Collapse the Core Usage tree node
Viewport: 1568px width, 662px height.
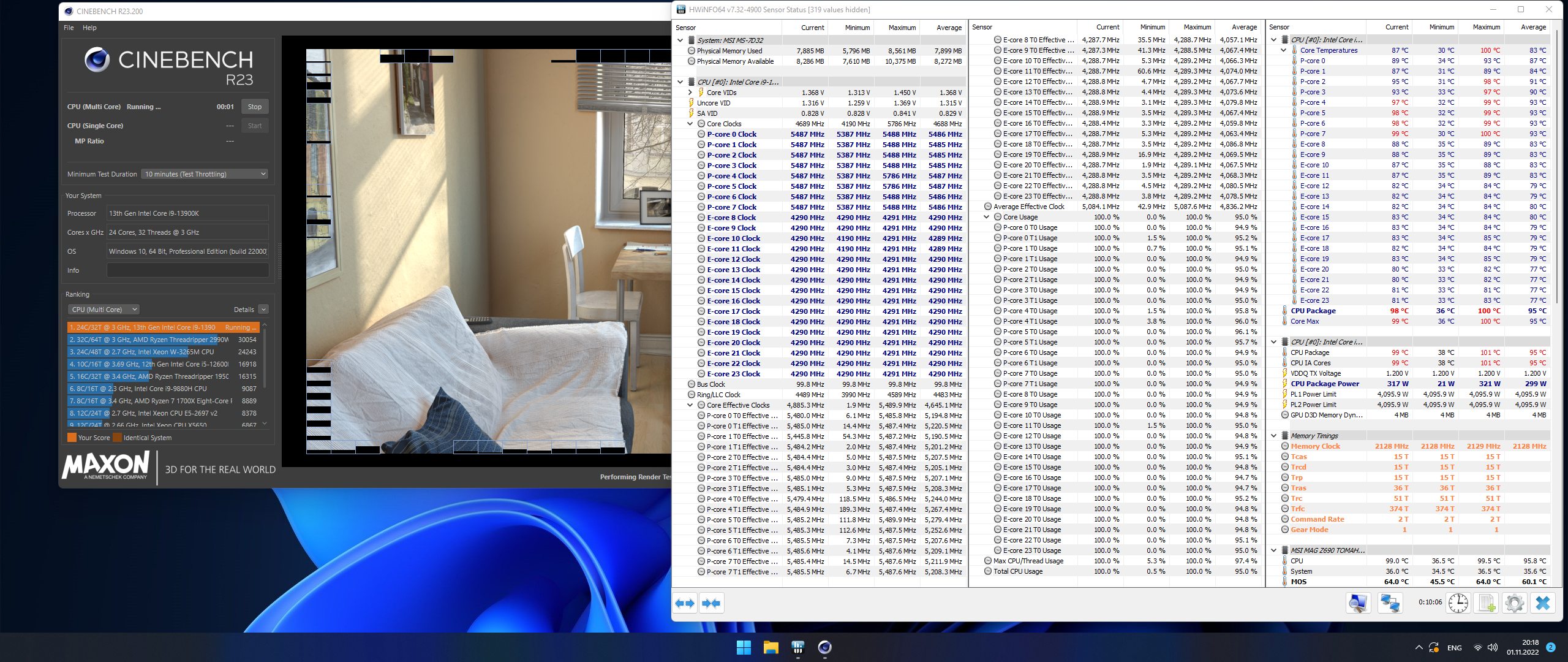point(987,217)
